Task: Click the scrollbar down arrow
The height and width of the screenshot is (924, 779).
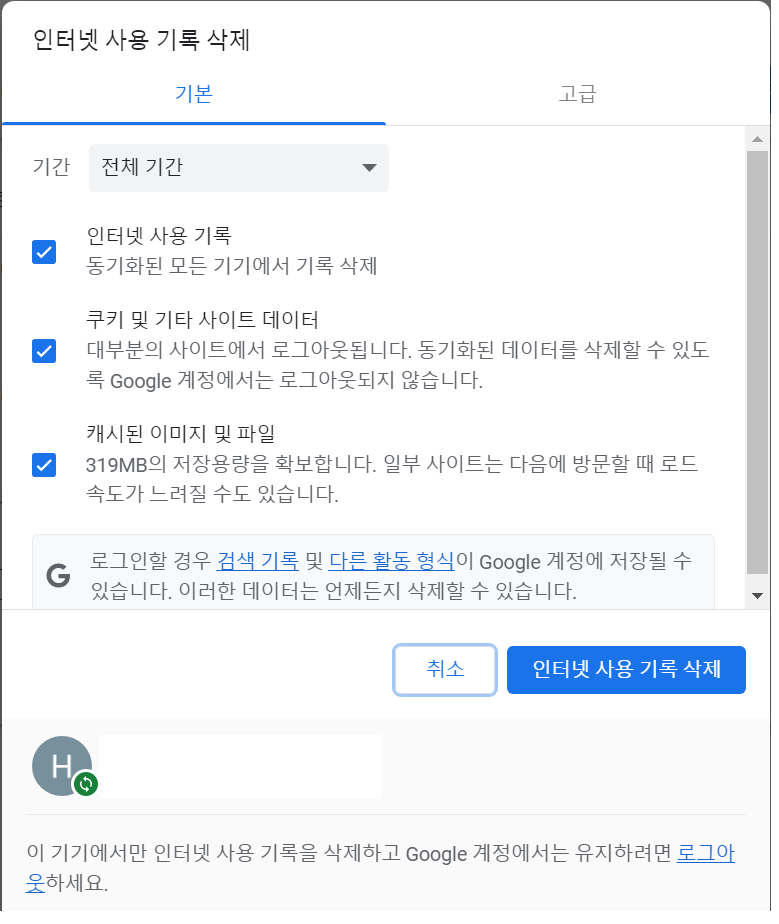Action: click(758, 596)
